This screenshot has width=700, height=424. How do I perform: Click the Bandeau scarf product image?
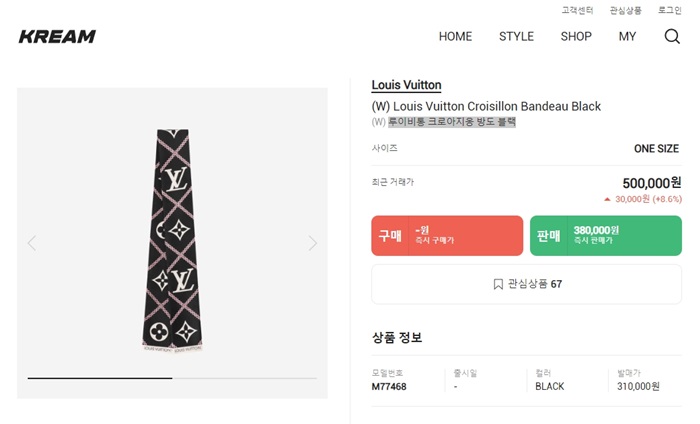(x=172, y=240)
